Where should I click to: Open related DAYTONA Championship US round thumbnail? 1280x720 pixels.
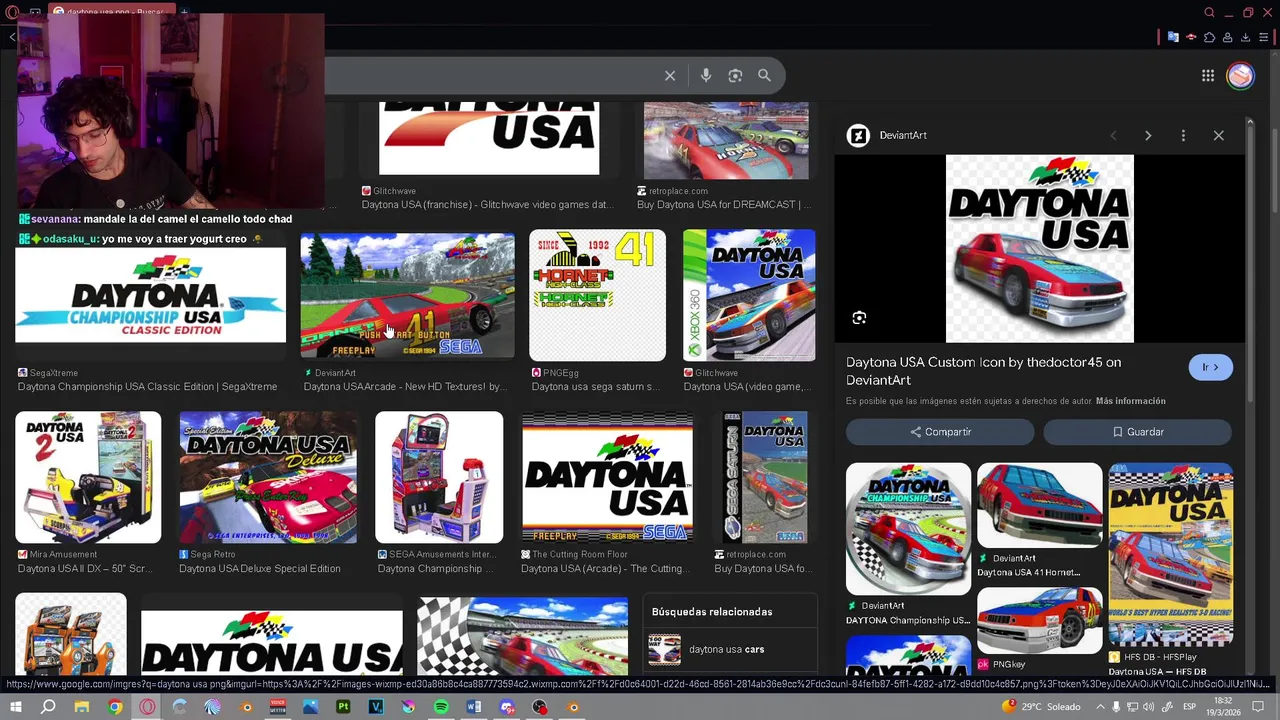908,529
